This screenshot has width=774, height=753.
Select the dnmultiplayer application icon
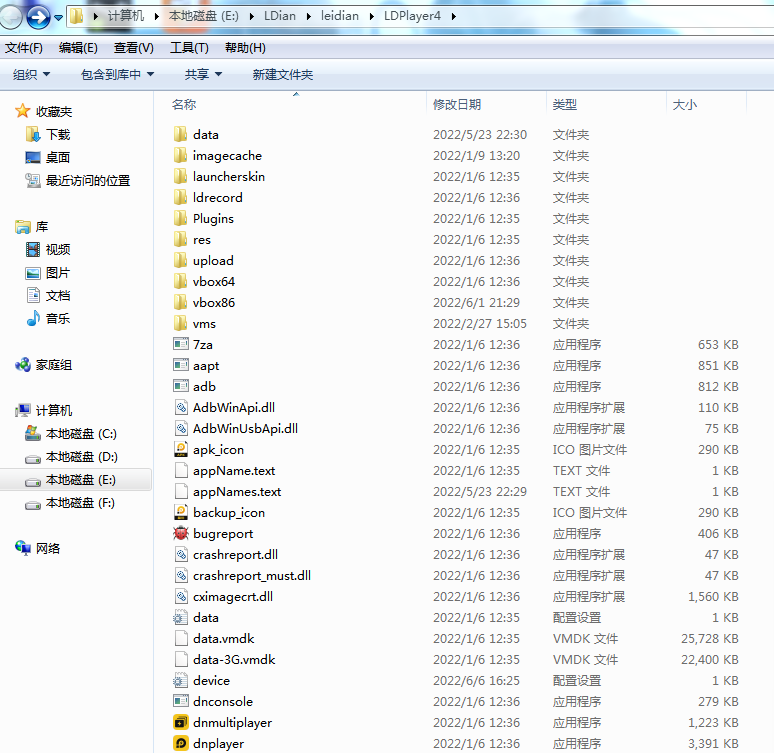tap(181, 722)
